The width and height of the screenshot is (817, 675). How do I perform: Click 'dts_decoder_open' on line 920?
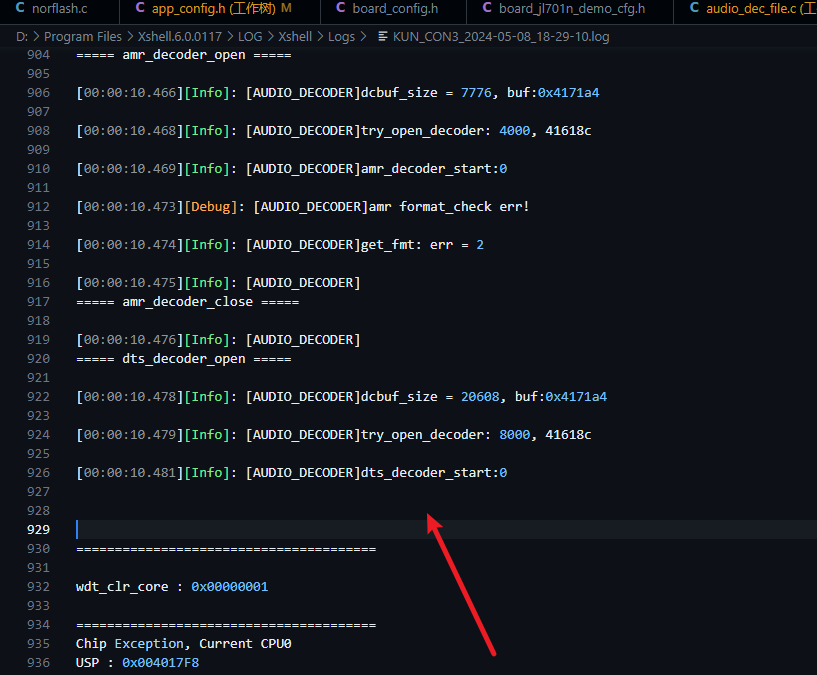click(x=184, y=359)
